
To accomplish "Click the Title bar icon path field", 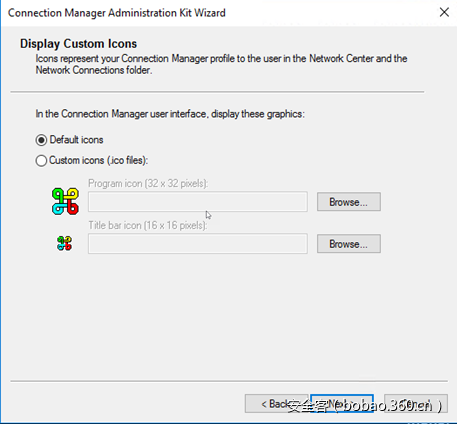I will click(x=198, y=244).
